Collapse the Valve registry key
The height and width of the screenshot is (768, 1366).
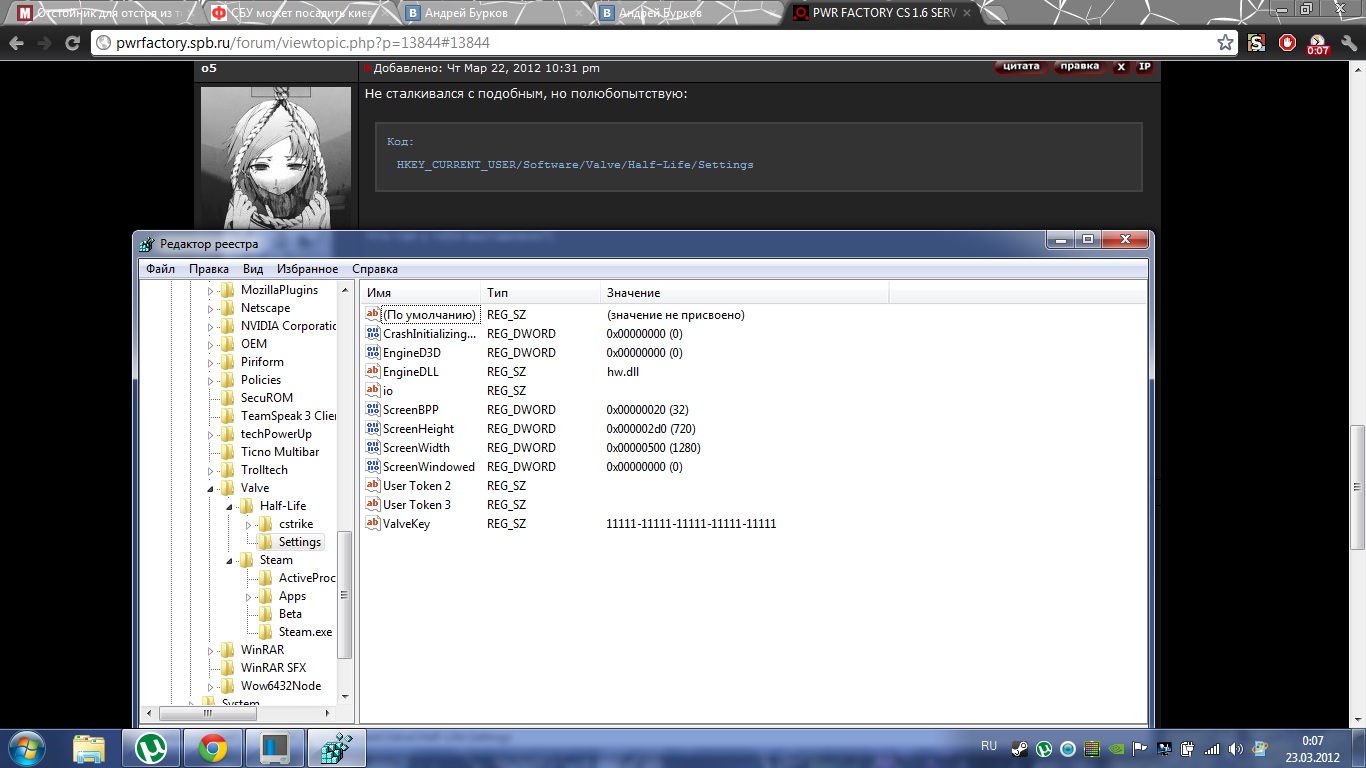(211, 488)
